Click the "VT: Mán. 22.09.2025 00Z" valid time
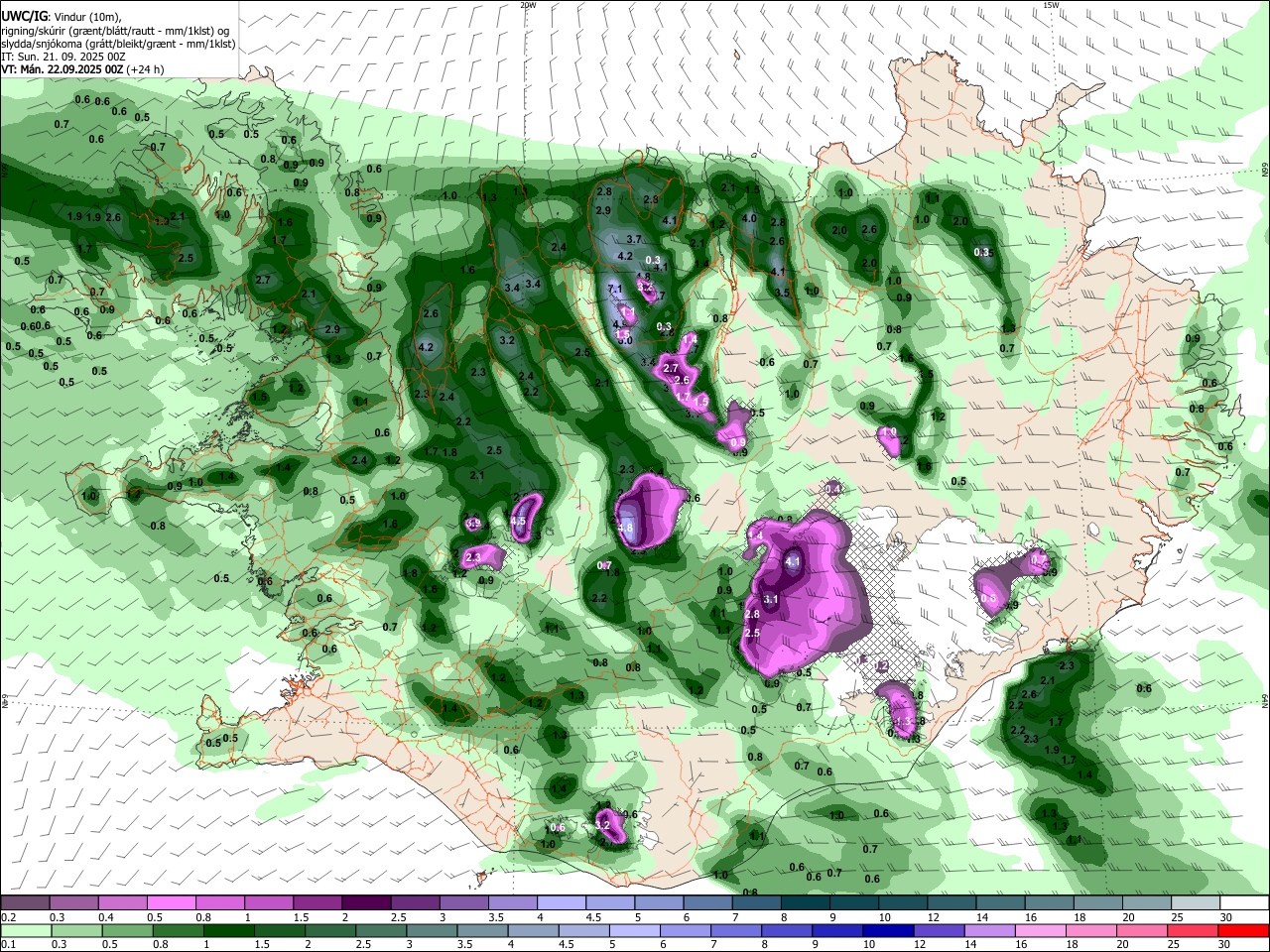 tap(62, 69)
